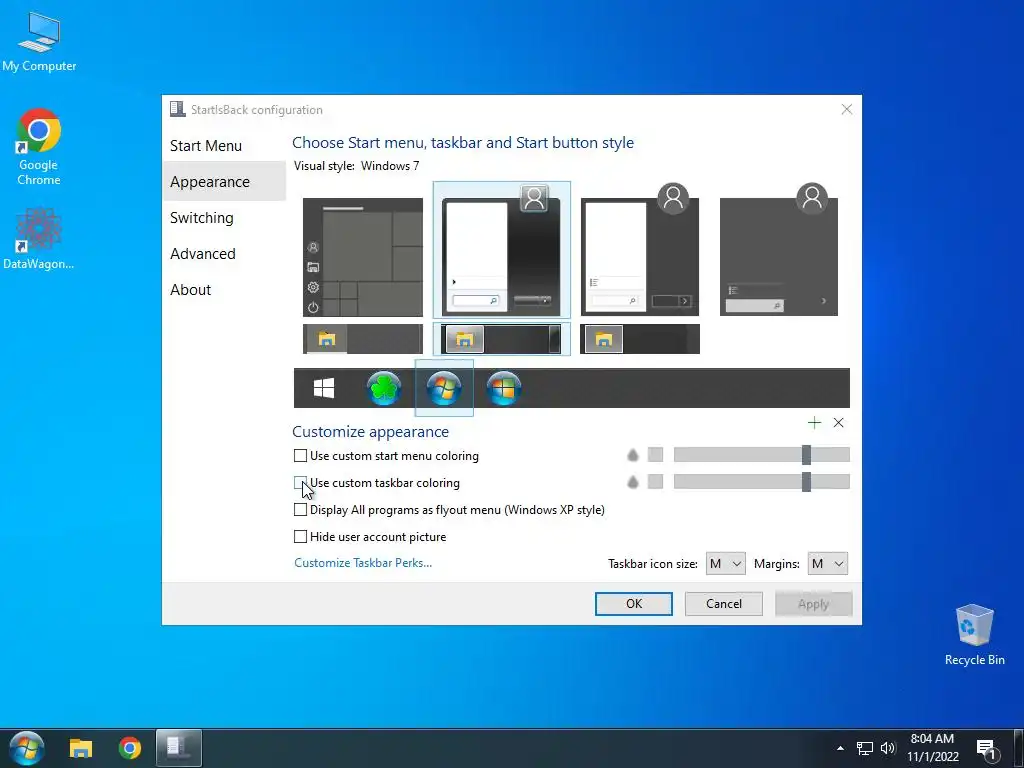Open the notification center icon
Viewport: 1024px width, 768px height.
coord(987,750)
